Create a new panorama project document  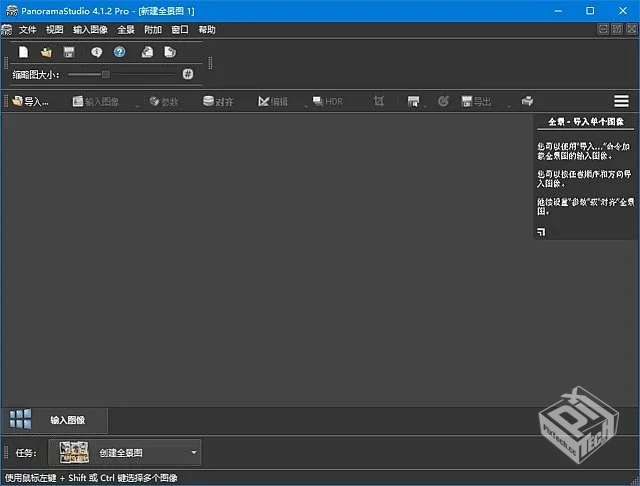23,52
